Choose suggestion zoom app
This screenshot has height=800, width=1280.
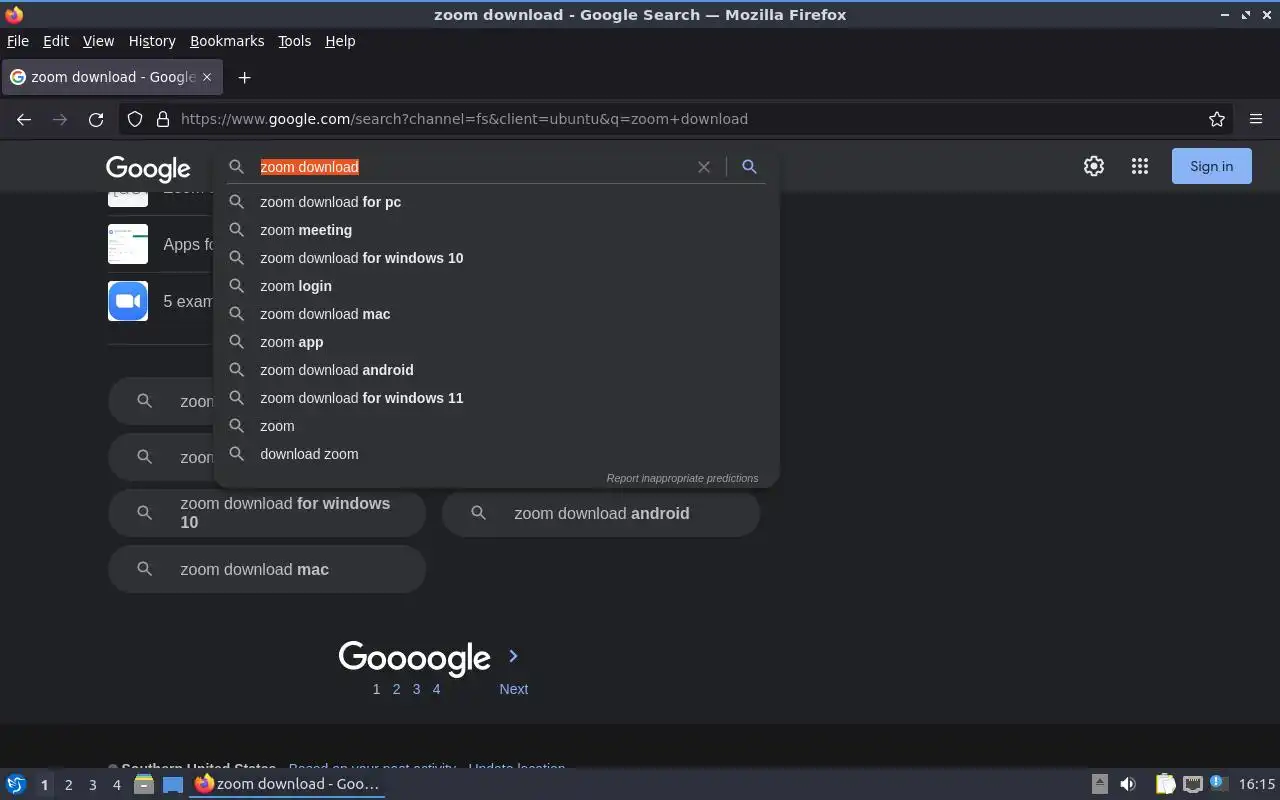click(x=496, y=342)
